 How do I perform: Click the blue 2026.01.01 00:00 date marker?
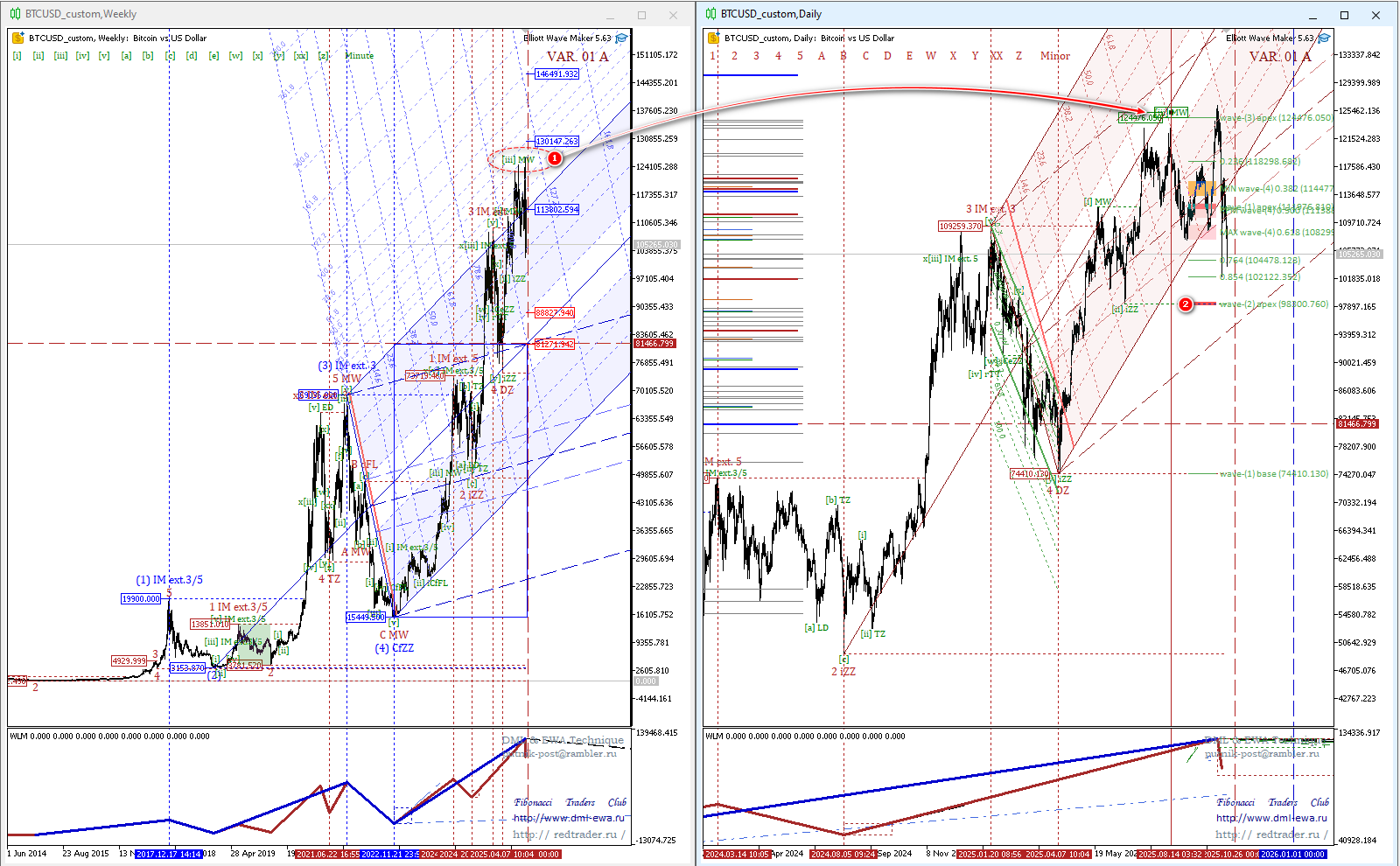click(1294, 854)
